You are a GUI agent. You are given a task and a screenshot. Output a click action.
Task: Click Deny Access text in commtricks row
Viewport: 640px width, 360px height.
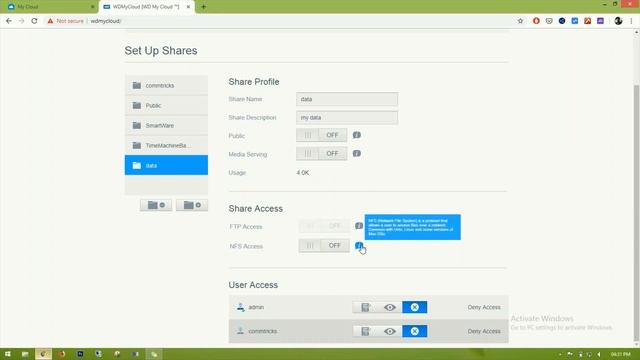(x=484, y=331)
